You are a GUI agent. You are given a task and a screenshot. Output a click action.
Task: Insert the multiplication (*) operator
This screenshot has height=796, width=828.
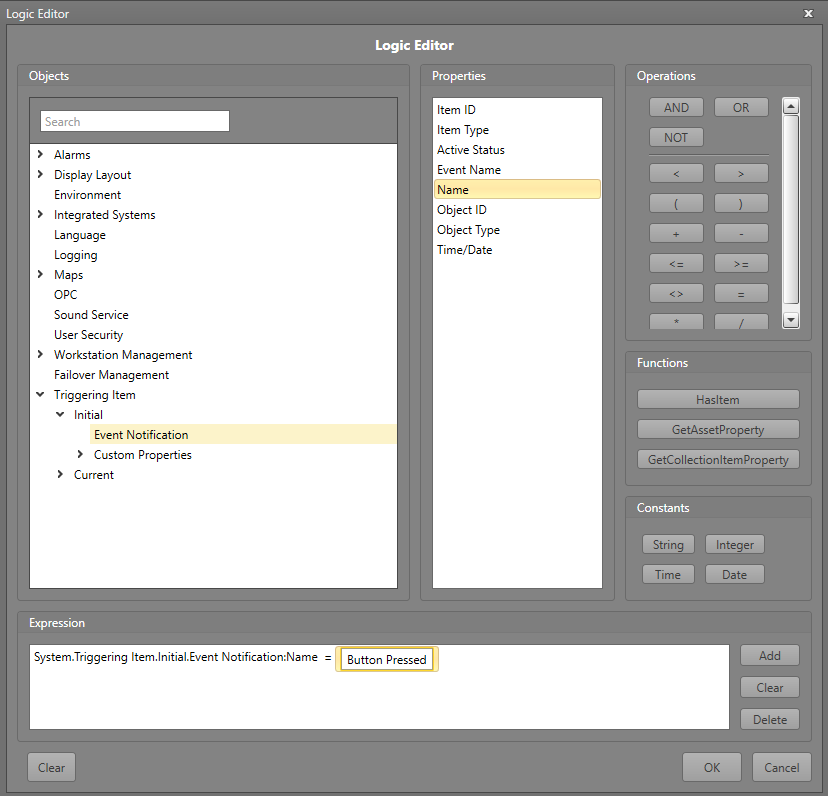[676, 322]
